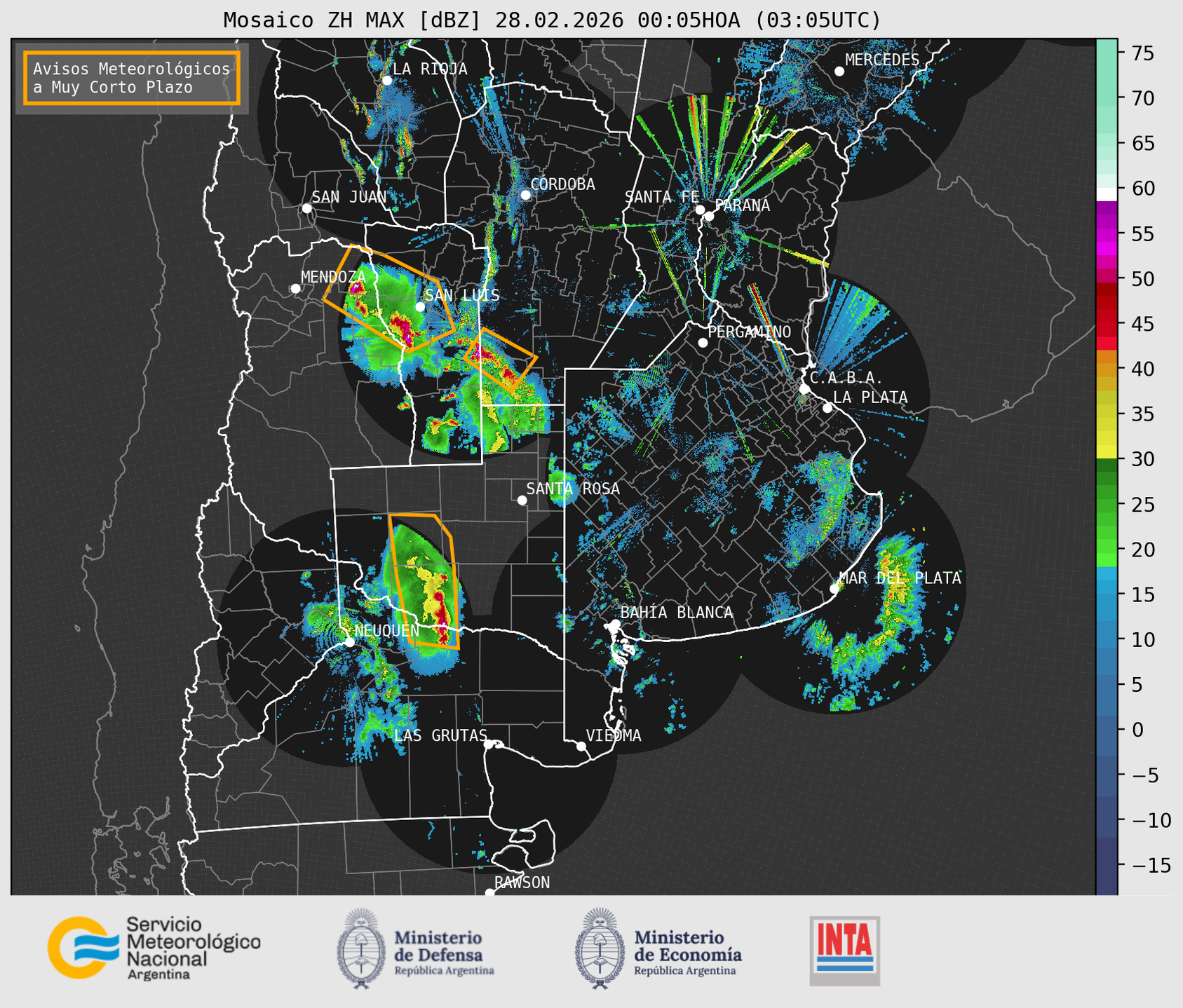Image resolution: width=1183 pixels, height=1008 pixels.
Task: Click the MENDOZA label text
Action: tap(333, 277)
